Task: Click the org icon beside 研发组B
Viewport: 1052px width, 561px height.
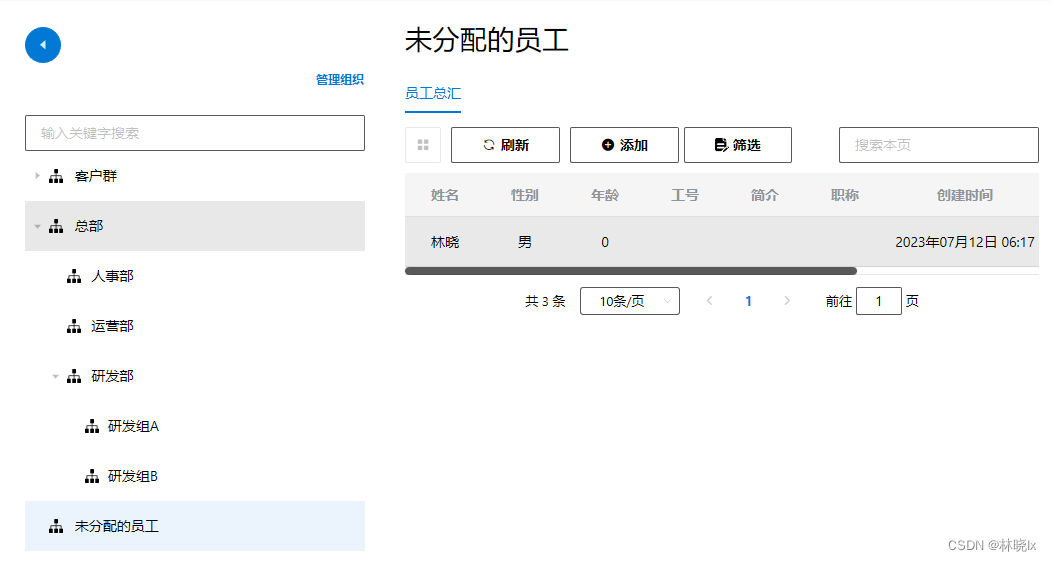Action: [91, 476]
